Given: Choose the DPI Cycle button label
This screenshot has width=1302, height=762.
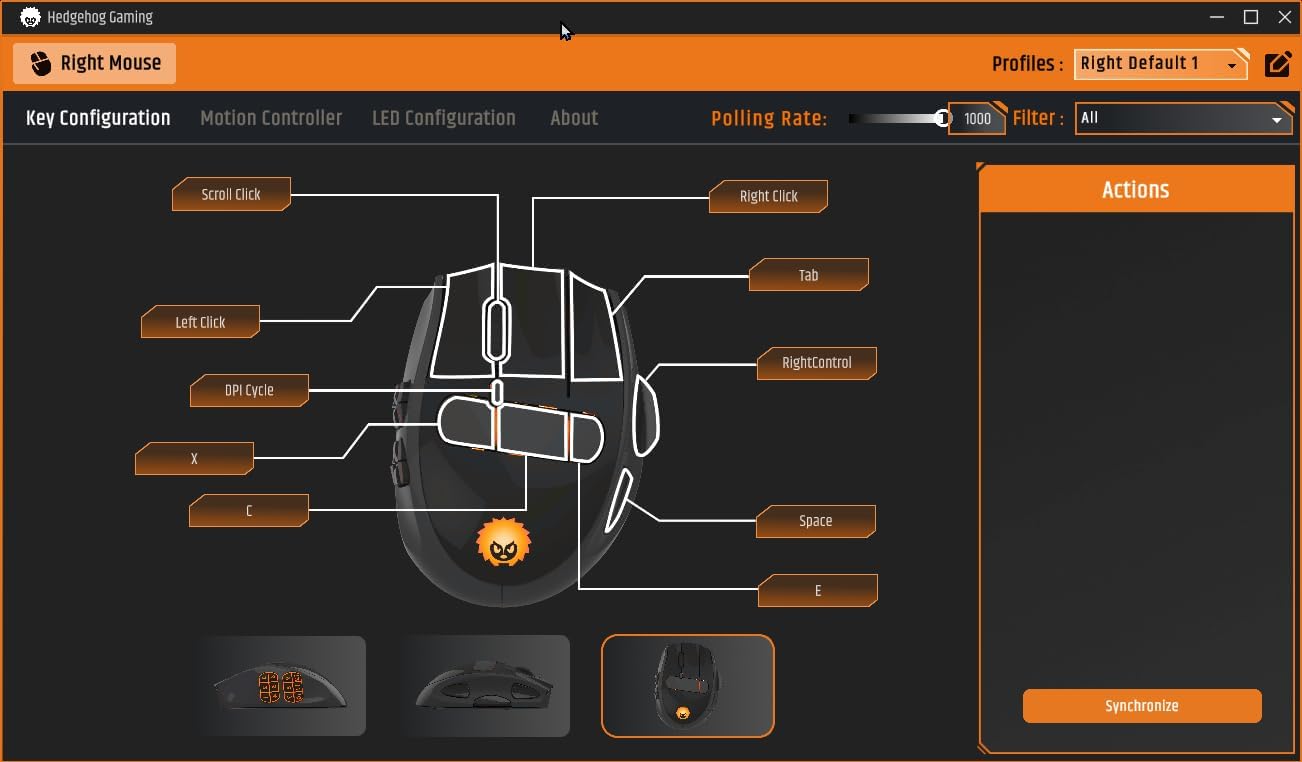Looking at the screenshot, I should tap(249, 390).
